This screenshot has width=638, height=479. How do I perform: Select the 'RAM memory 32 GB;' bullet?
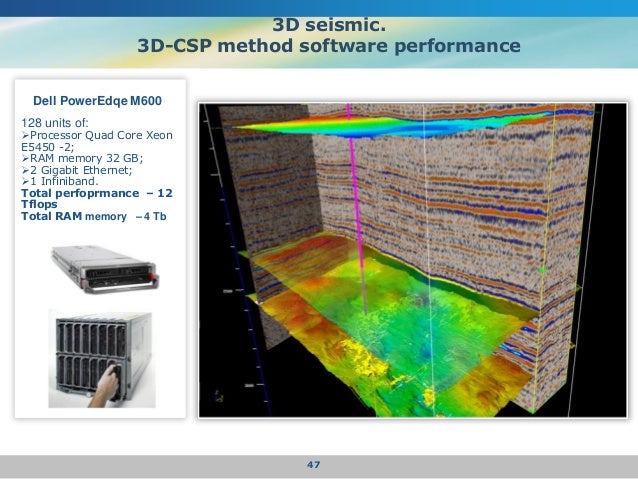point(82,158)
